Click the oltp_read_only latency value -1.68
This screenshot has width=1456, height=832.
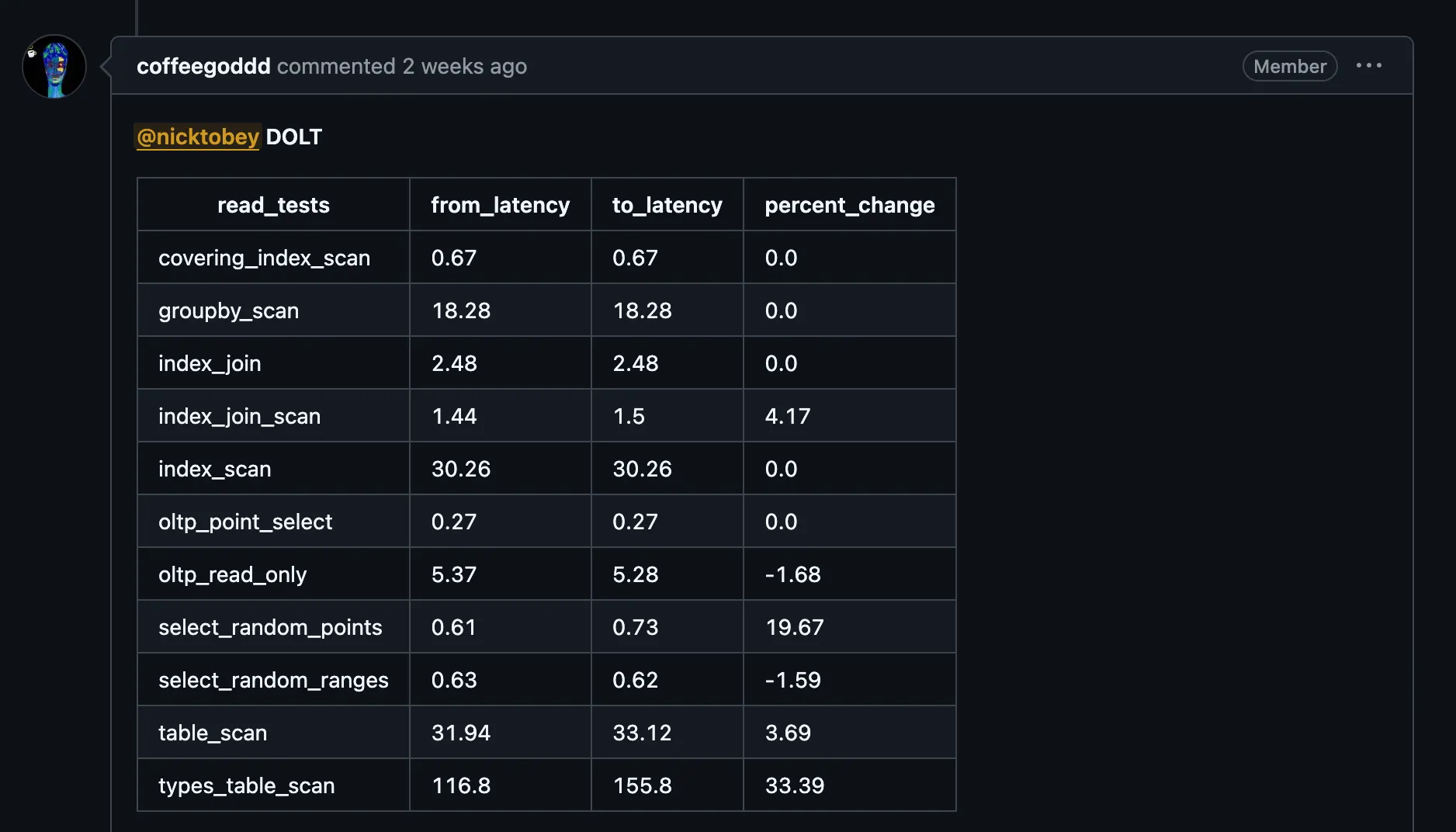click(x=792, y=574)
